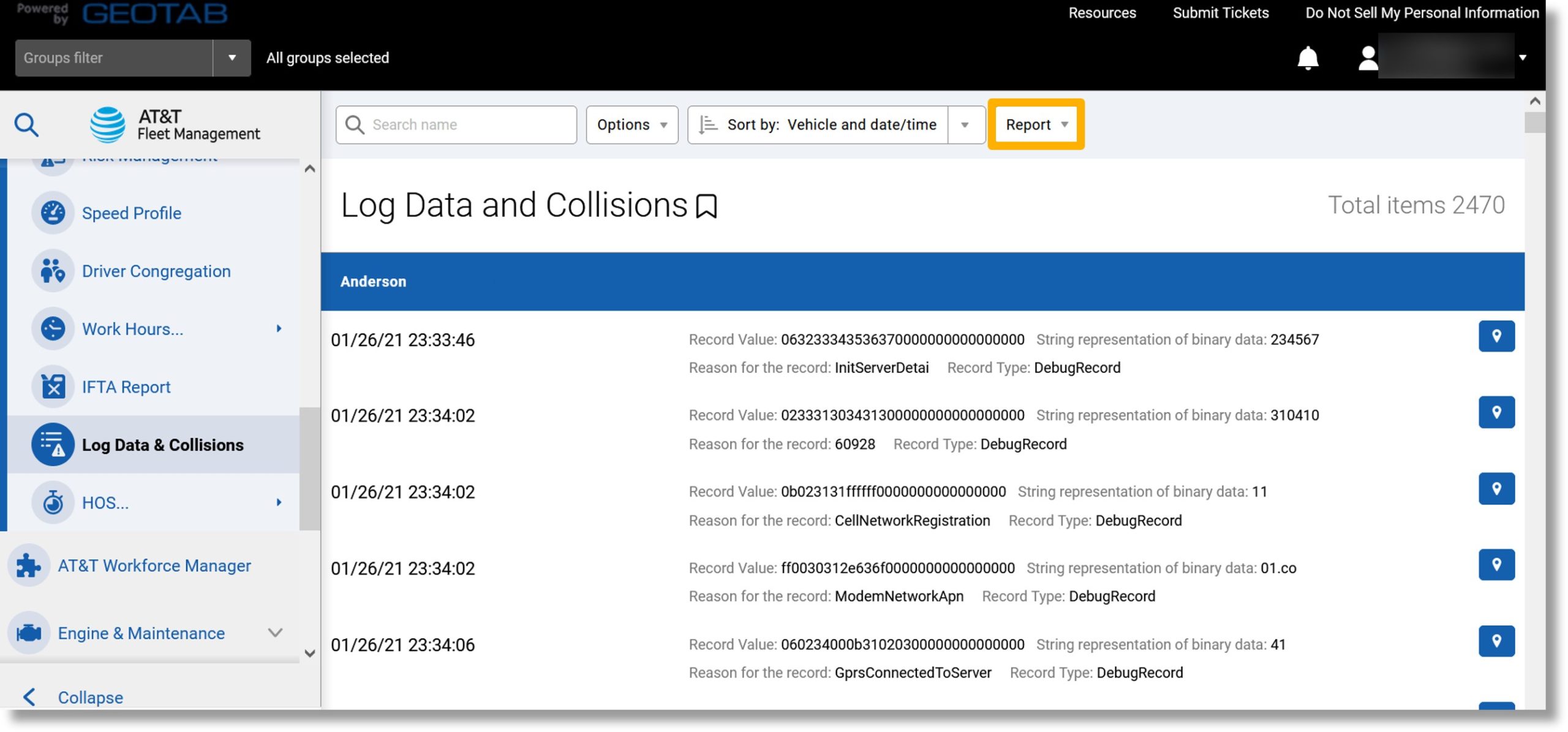Collapse the sidebar via Collapse link
The width and height of the screenshot is (1568, 732).
pyautogui.click(x=90, y=697)
